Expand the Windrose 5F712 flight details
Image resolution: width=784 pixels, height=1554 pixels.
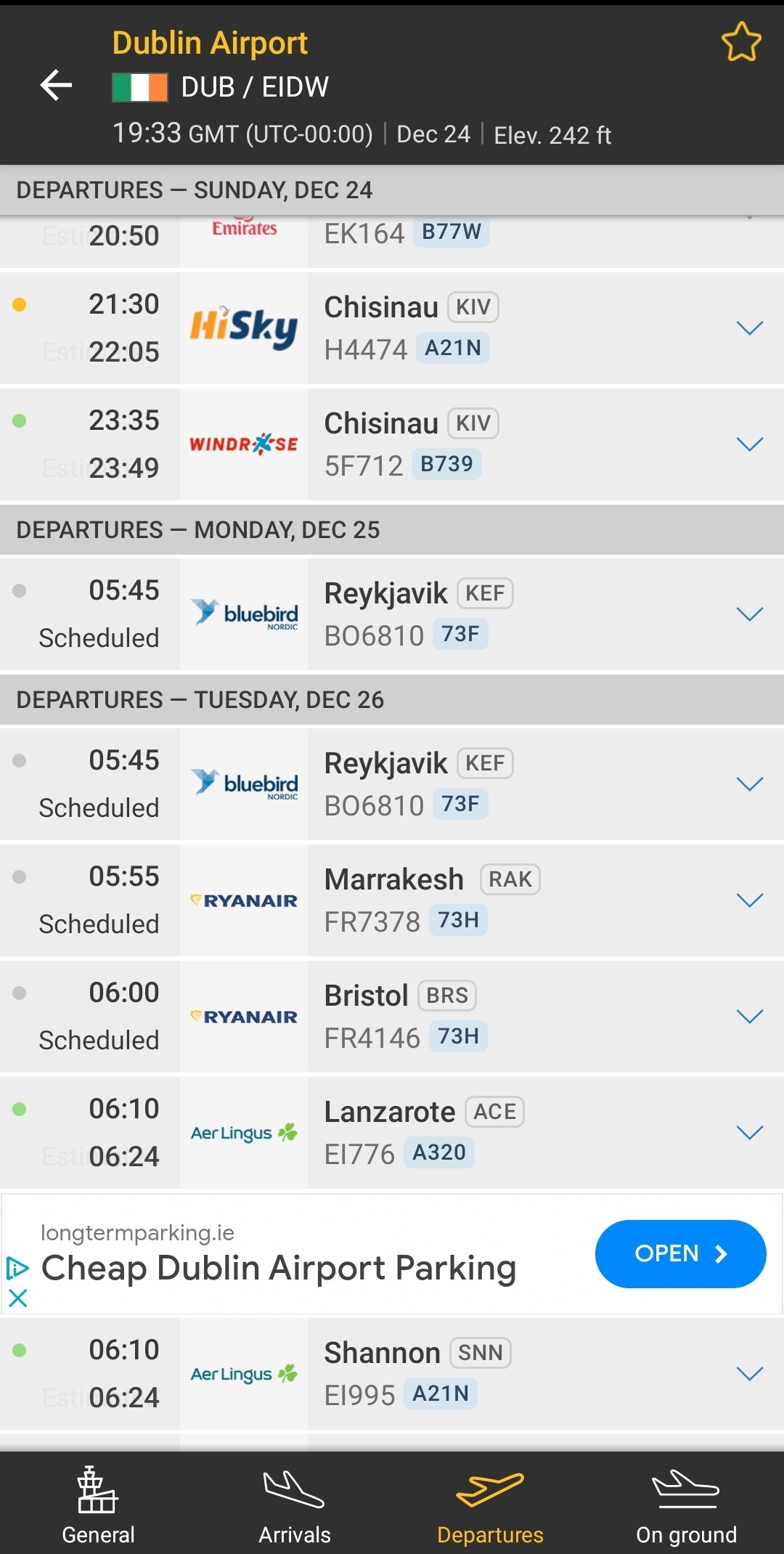[x=749, y=444]
